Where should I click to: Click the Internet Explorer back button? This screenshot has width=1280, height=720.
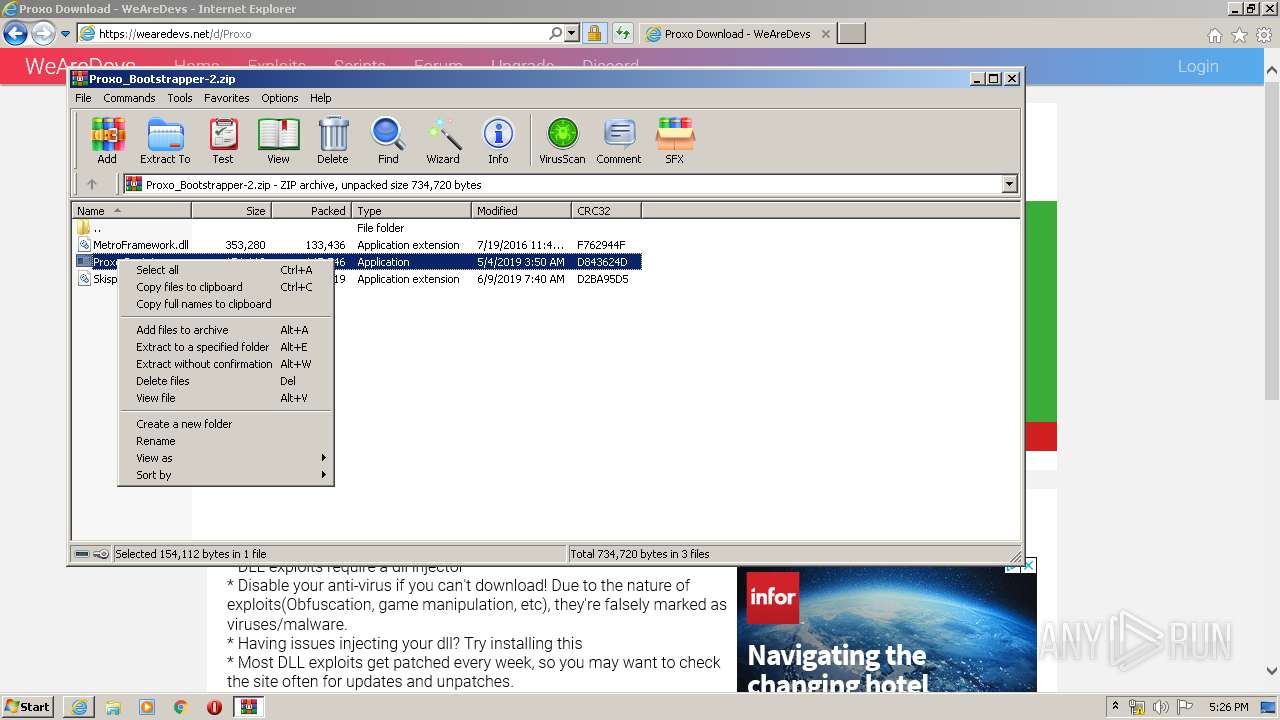pyautogui.click(x=15, y=33)
